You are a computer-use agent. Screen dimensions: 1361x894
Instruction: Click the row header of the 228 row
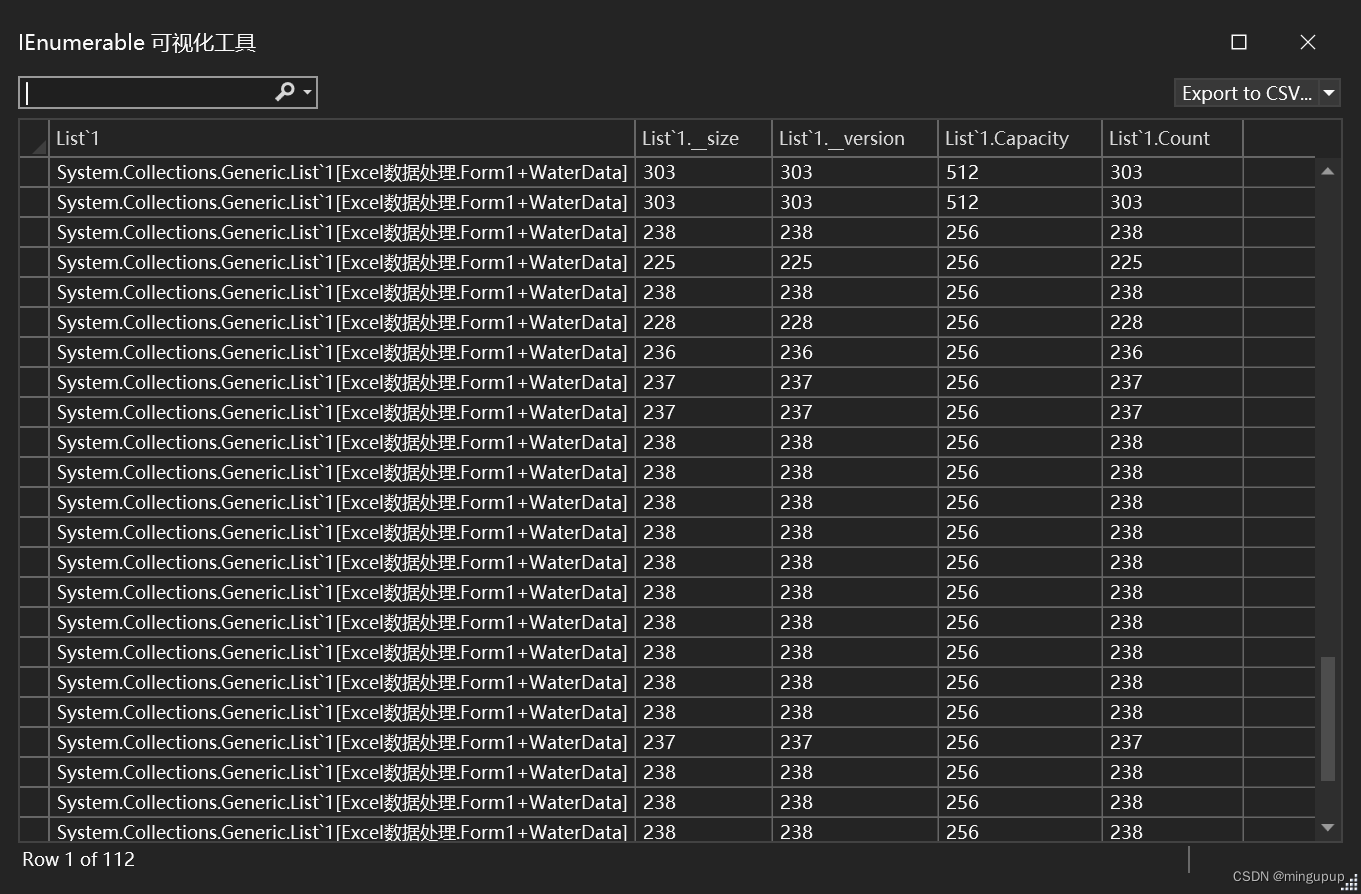point(34,322)
